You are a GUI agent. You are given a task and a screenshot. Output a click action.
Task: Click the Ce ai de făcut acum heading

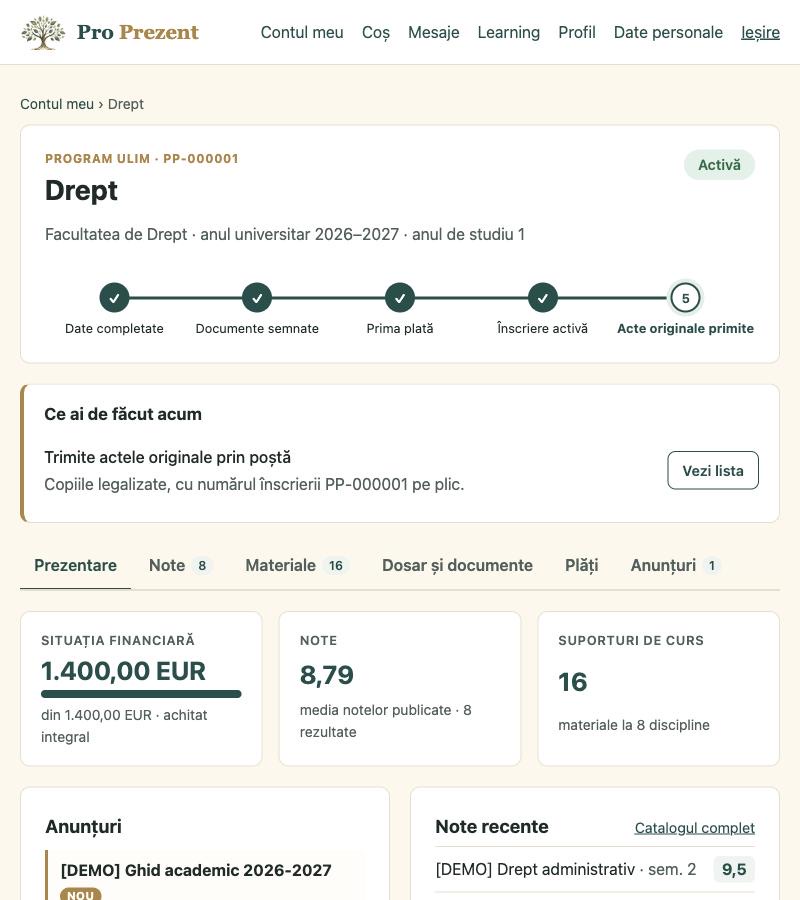(x=123, y=414)
